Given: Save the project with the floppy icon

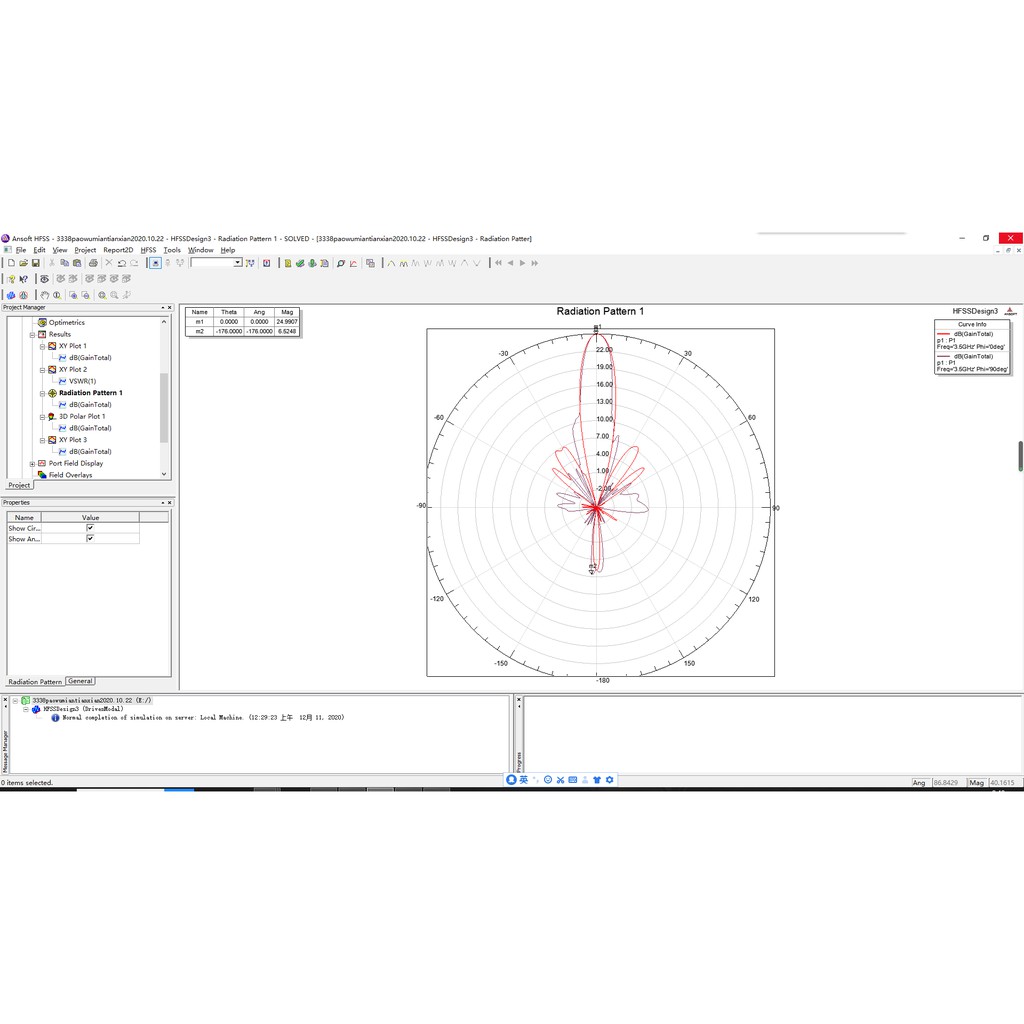Looking at the screenshot, I should [x=36, y=263].
